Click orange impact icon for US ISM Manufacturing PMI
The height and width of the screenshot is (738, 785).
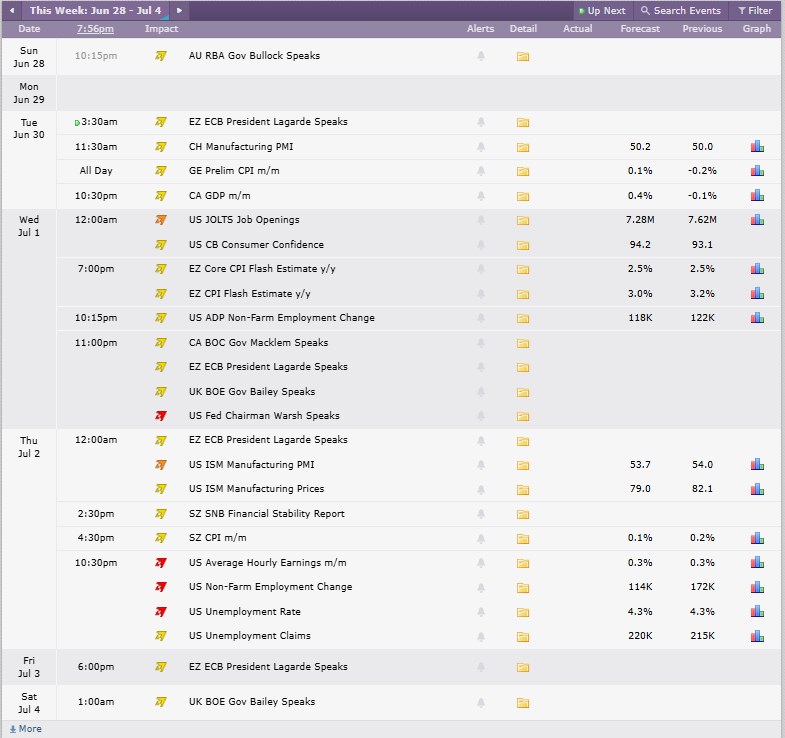coord(161,465)
